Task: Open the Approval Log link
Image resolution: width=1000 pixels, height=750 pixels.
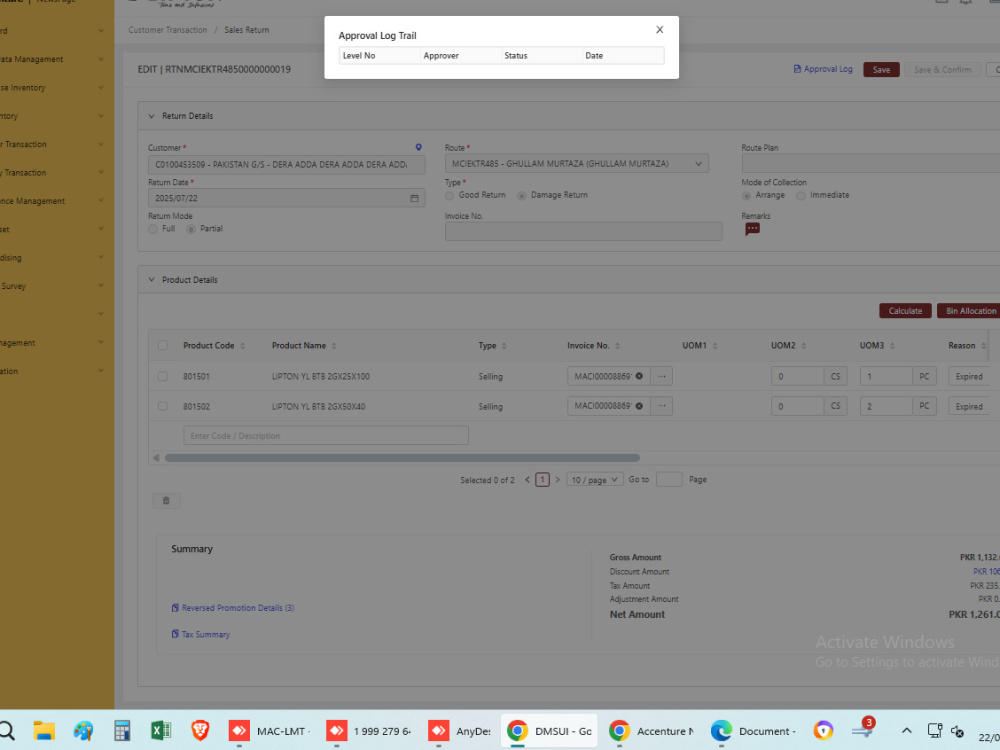Action: (823, 69)
